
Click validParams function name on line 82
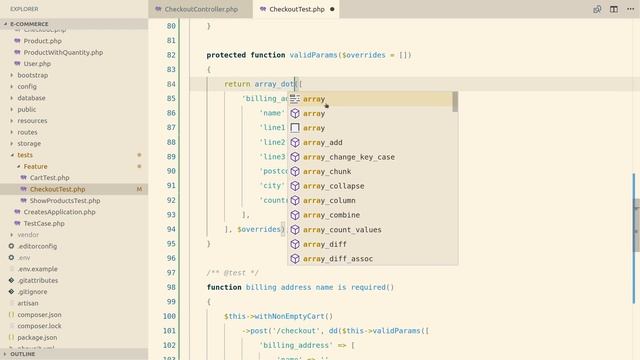(x=313, y=55)
